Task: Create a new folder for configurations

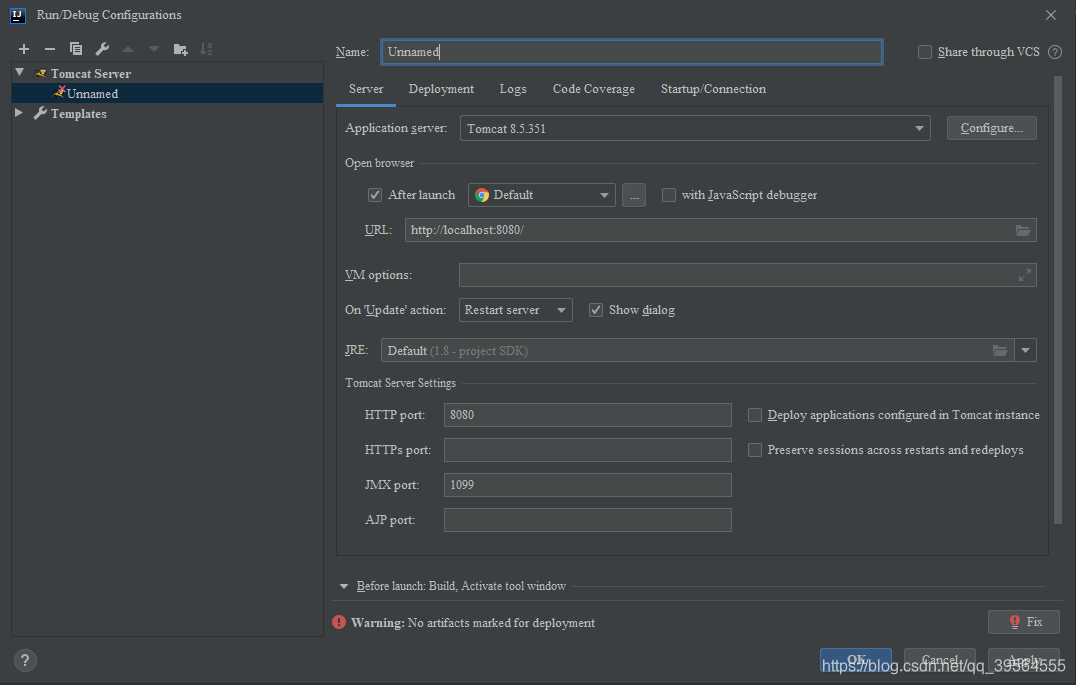Action: 180,48
